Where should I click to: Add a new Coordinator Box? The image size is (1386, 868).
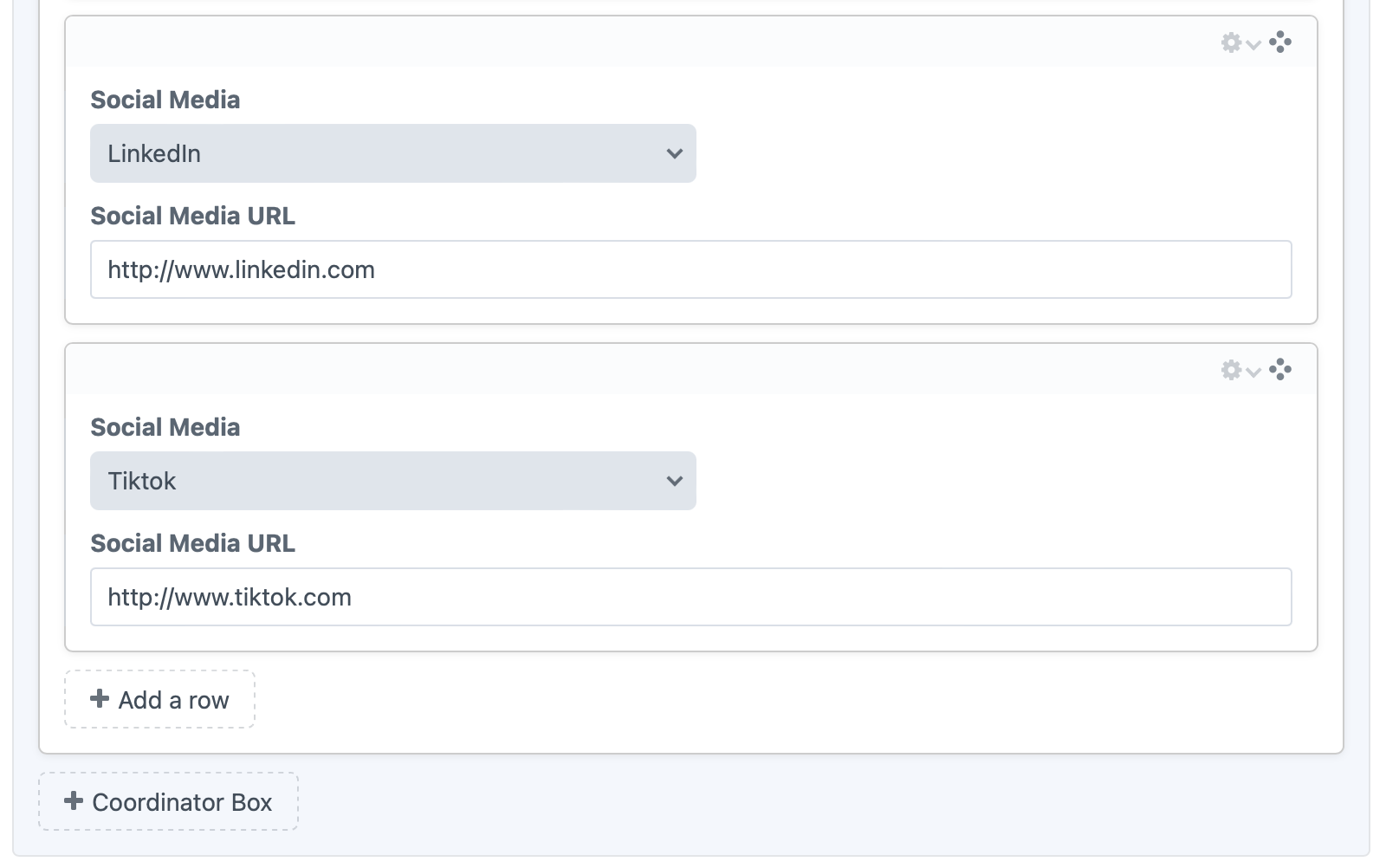[169, 801]
